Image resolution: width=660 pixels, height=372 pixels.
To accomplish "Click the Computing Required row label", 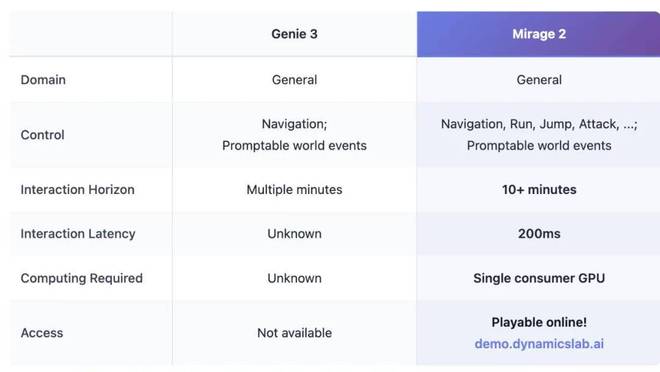I will click(x=82, y=278).
